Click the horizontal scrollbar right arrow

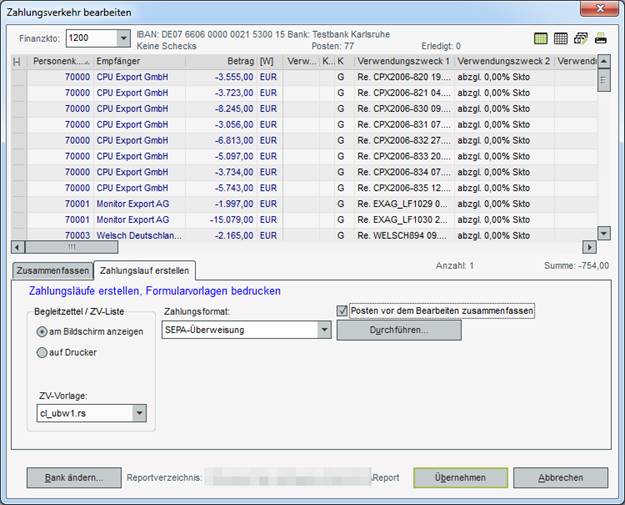[590, 248]
